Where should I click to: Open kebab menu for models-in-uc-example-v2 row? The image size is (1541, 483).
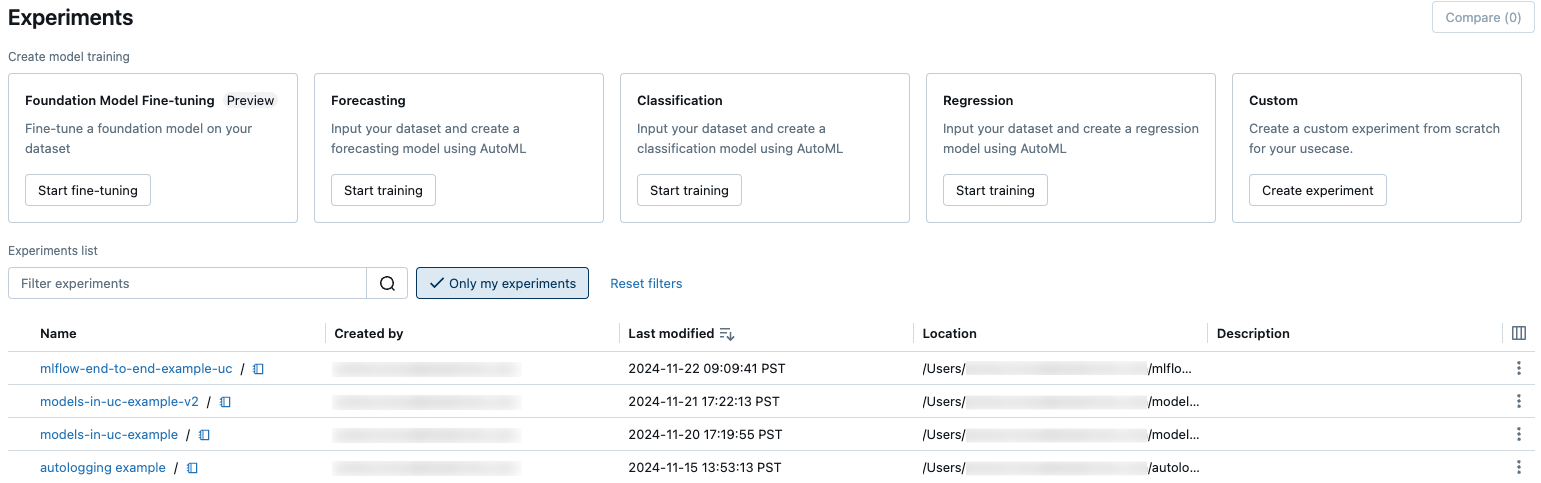click(1518, 402)
